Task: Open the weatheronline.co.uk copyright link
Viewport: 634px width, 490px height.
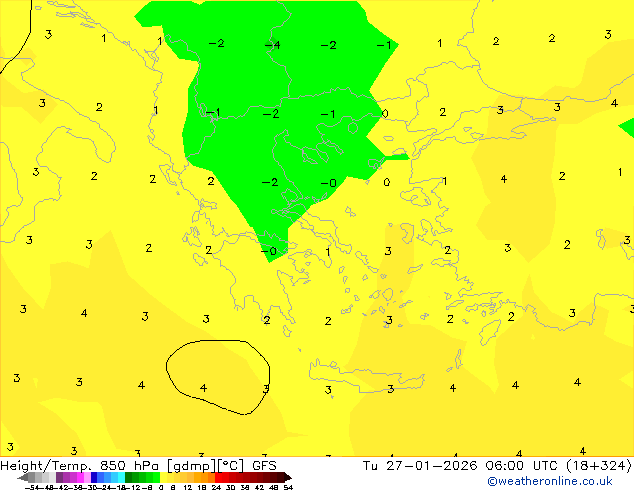Action: tap(550, 481)
